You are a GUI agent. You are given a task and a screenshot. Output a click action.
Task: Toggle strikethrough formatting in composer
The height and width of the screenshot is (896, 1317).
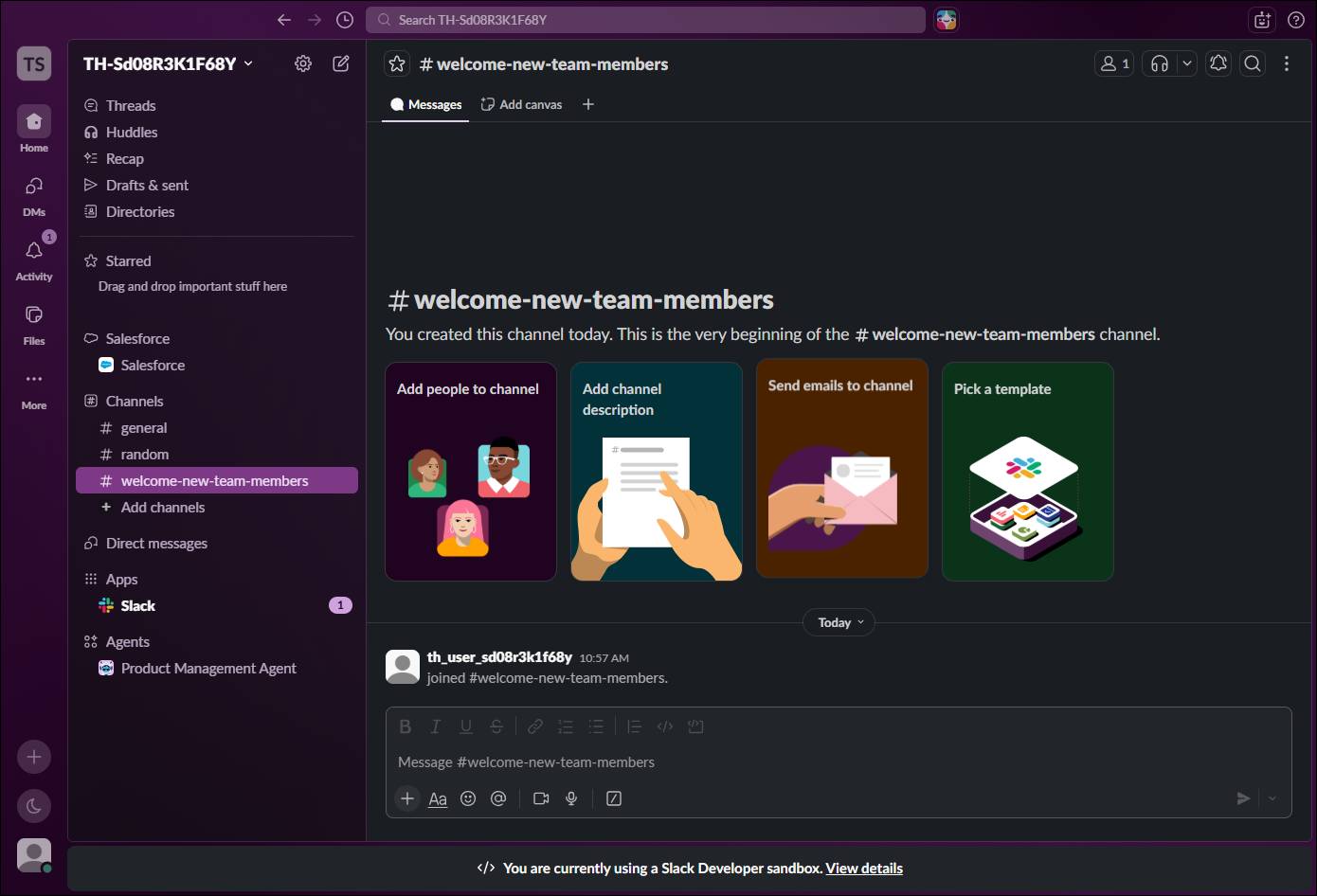point(496,726)
